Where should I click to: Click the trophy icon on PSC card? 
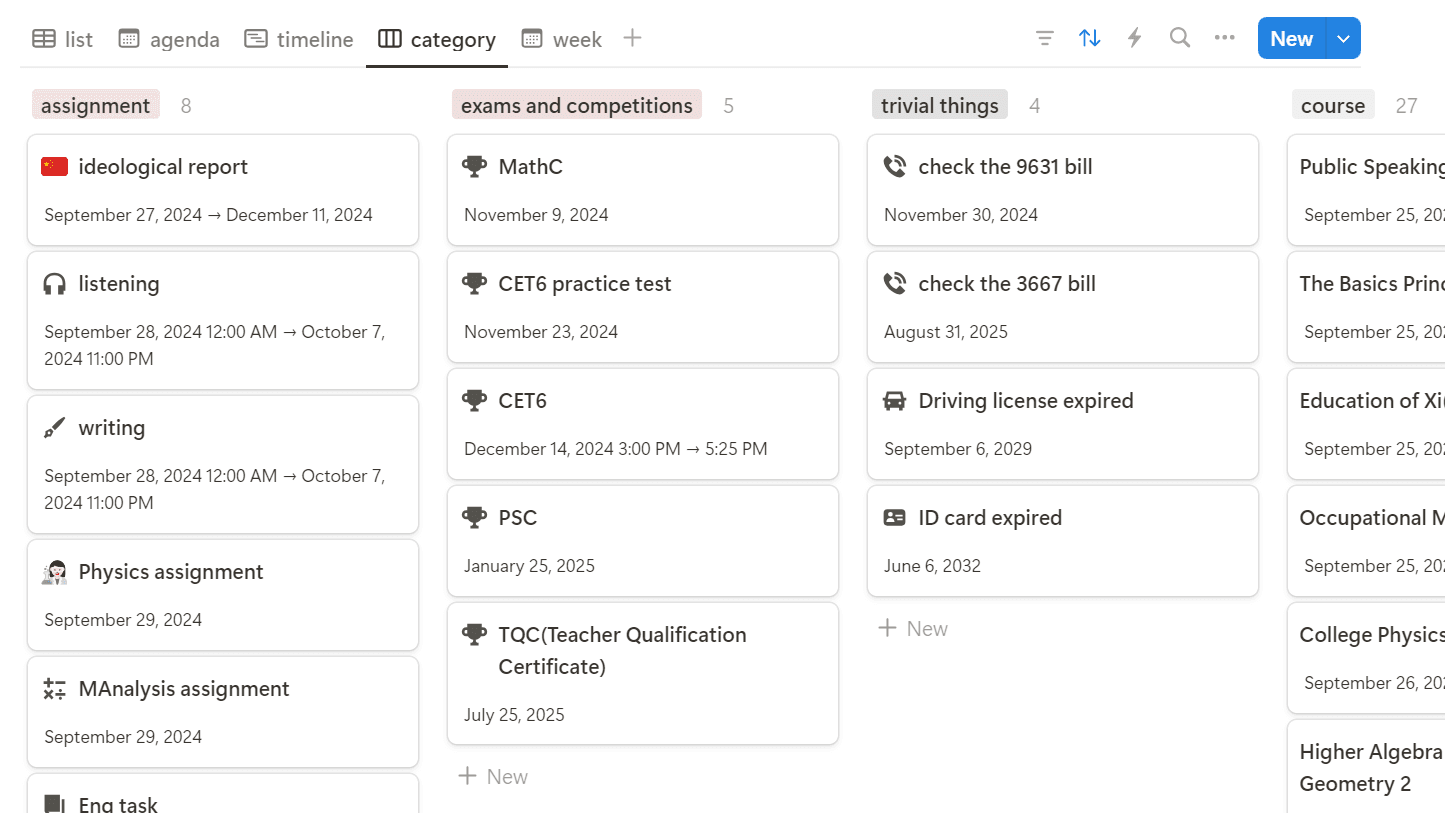point(475,518)
